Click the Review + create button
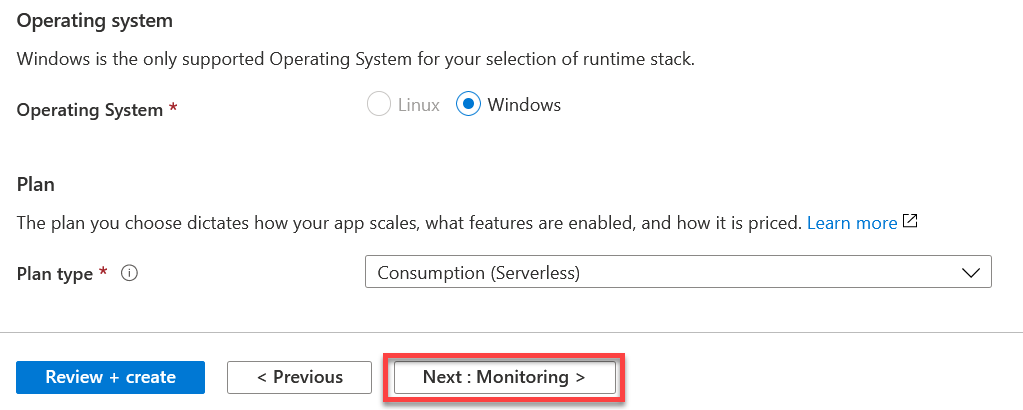Screen dimensions: 1023x410 coord(110,377)
